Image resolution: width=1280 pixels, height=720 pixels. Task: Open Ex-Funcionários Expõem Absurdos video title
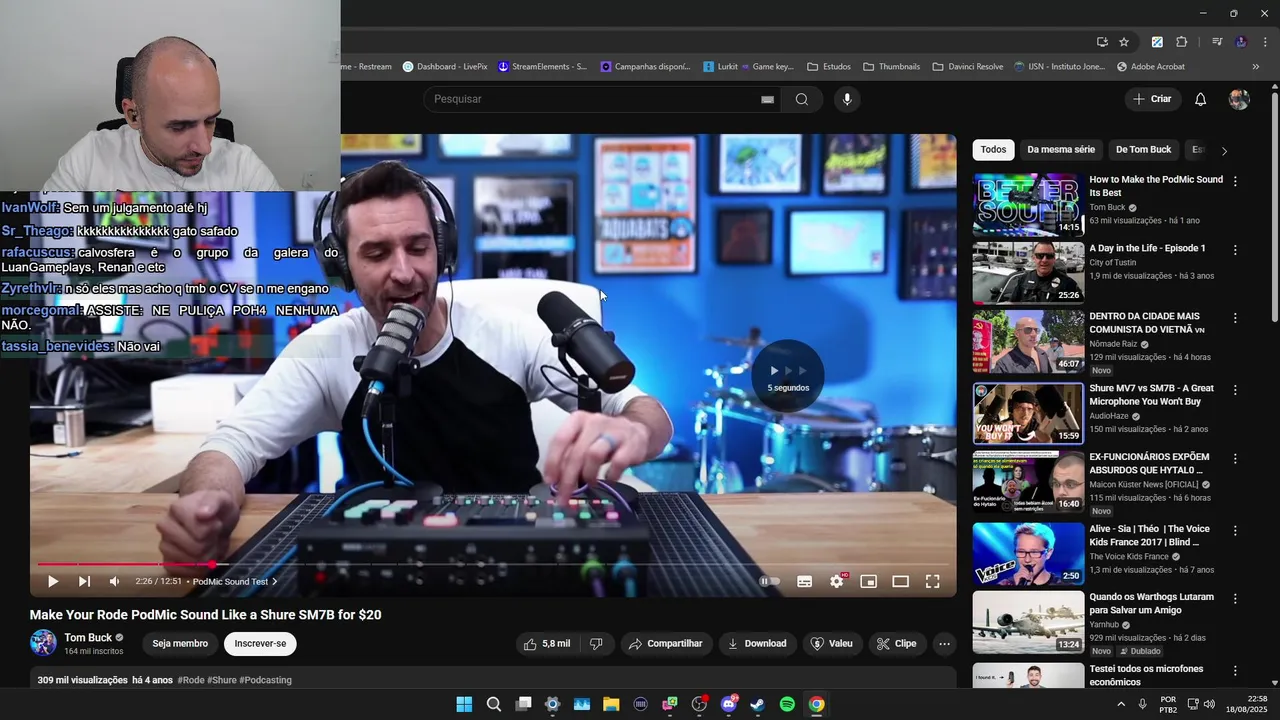[1149, 463]
